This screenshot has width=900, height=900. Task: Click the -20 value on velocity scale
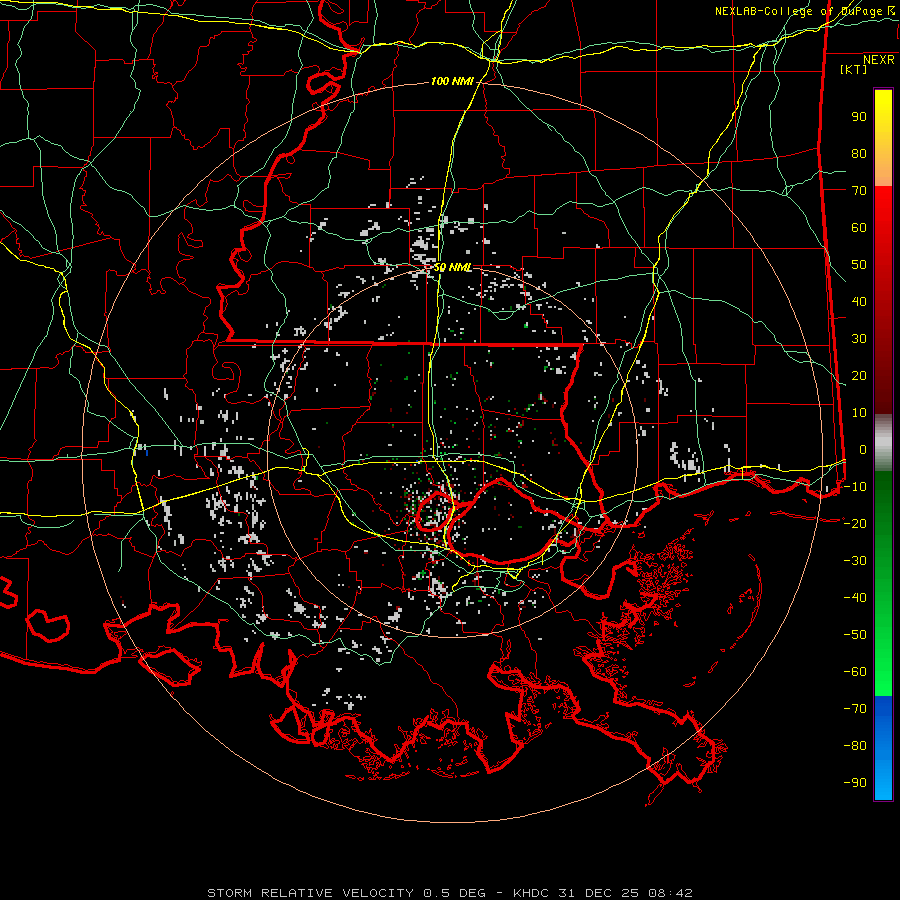coord(855,524)
